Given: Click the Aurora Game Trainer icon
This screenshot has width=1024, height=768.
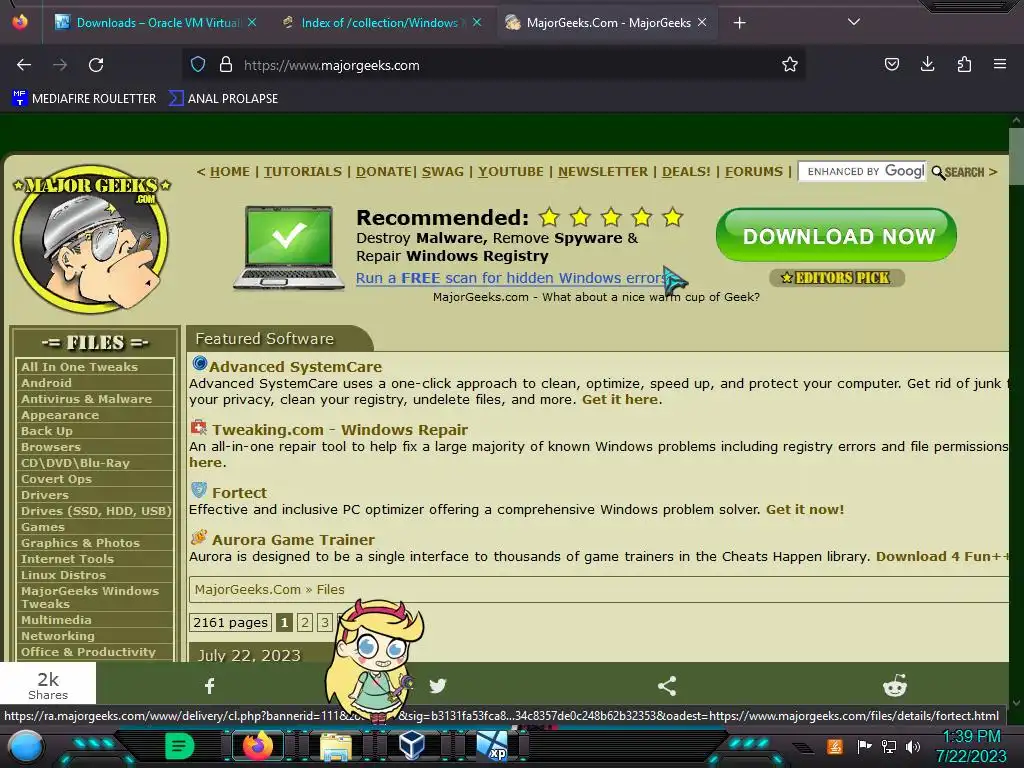Looking at the screenshot, I should click(199, 537).
